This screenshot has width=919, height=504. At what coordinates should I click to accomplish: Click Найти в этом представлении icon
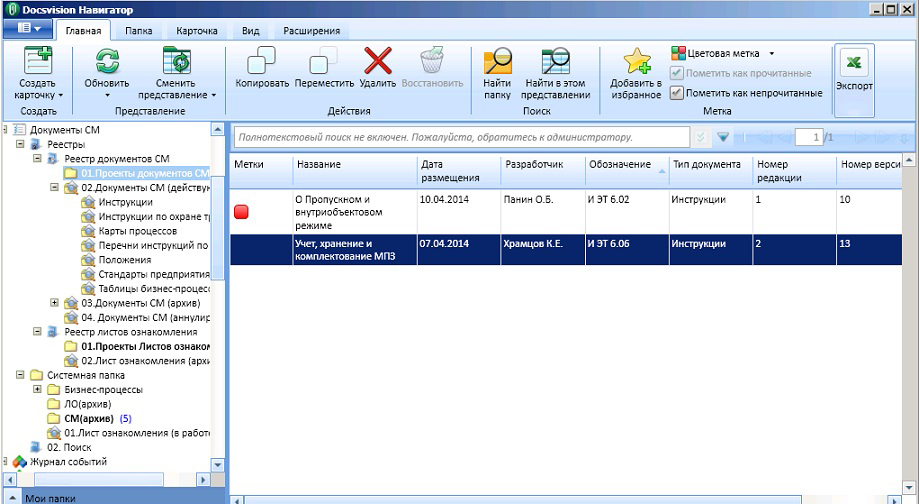[556, 61]
